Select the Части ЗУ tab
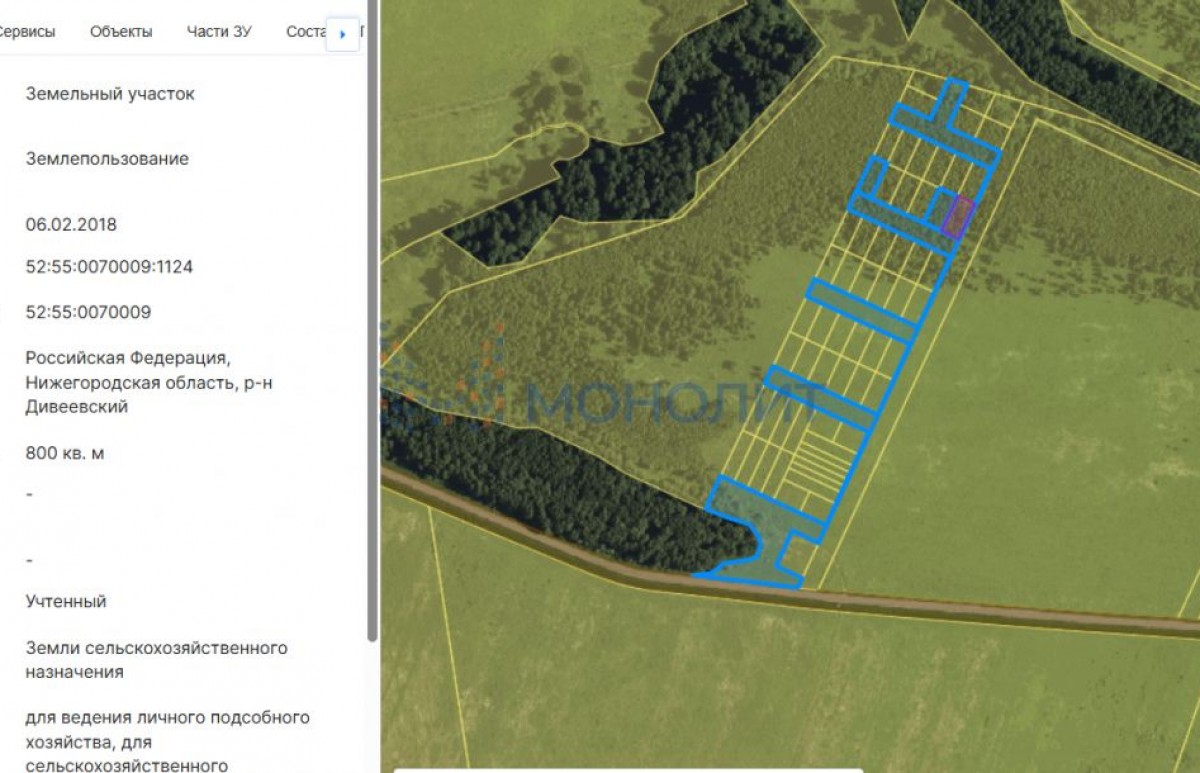The width and height of the screenshot is (1200, 773). [x=219, y=31]
